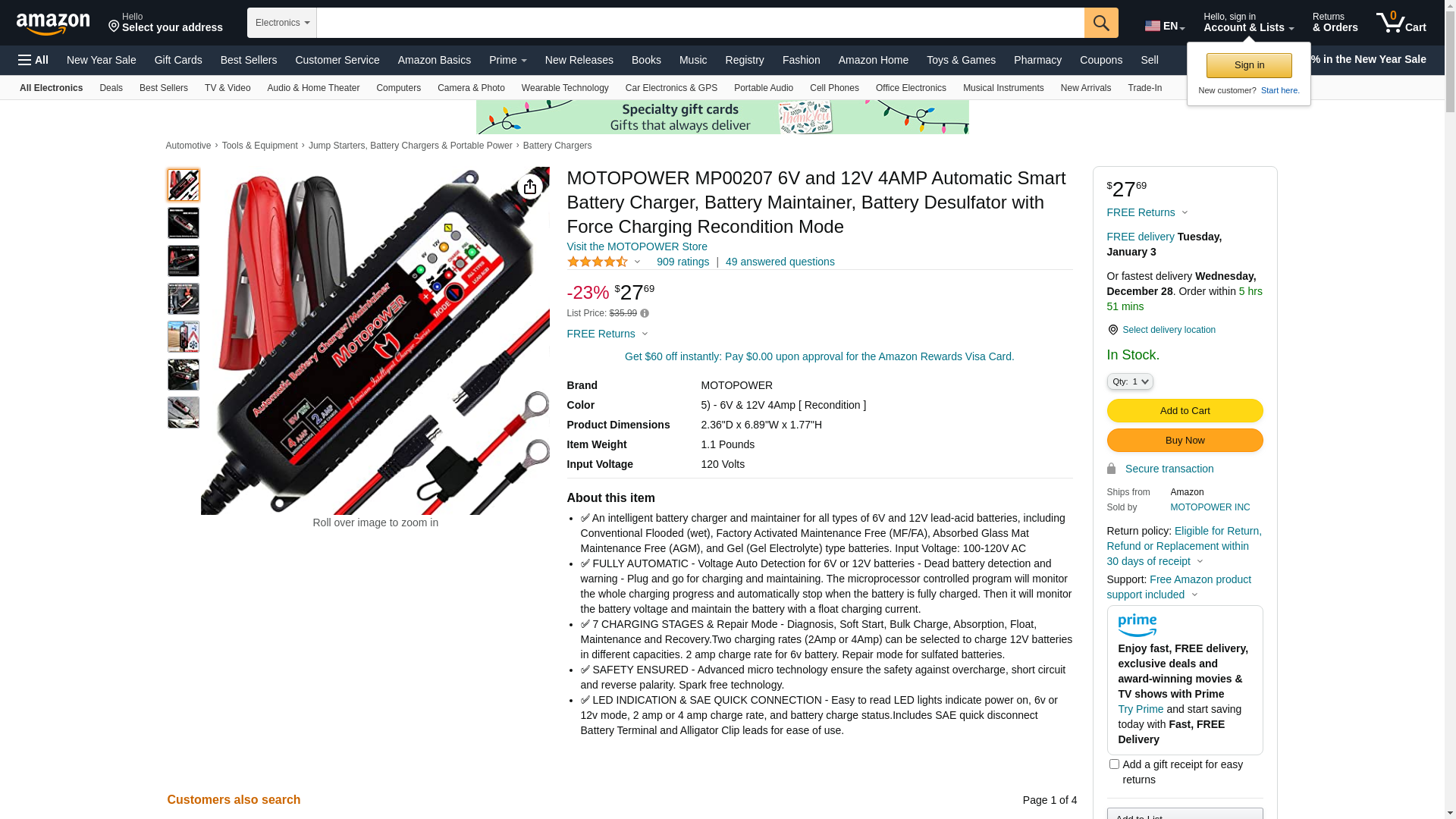Open the Qty quantity dropdown

pos(1130,381)
